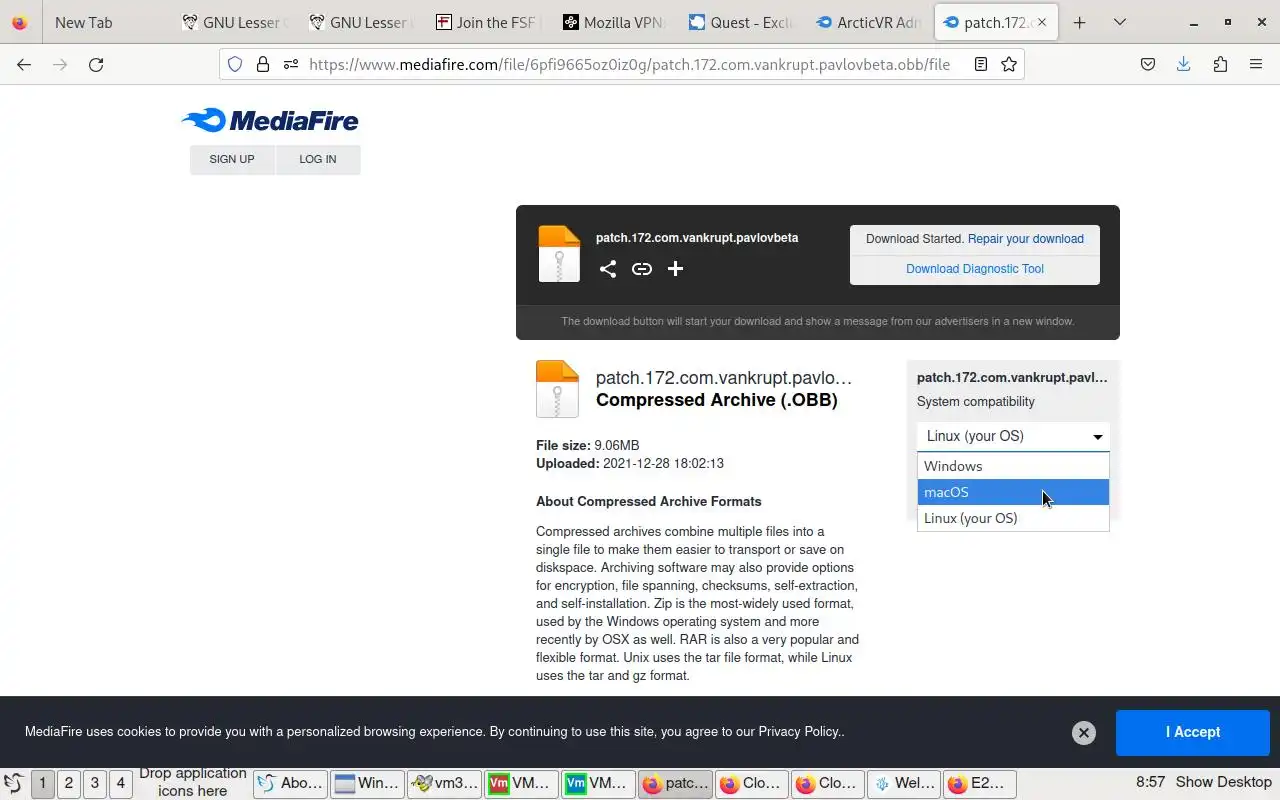
Task: Choose macOS in the OS list
Action: click(1013, 492)
